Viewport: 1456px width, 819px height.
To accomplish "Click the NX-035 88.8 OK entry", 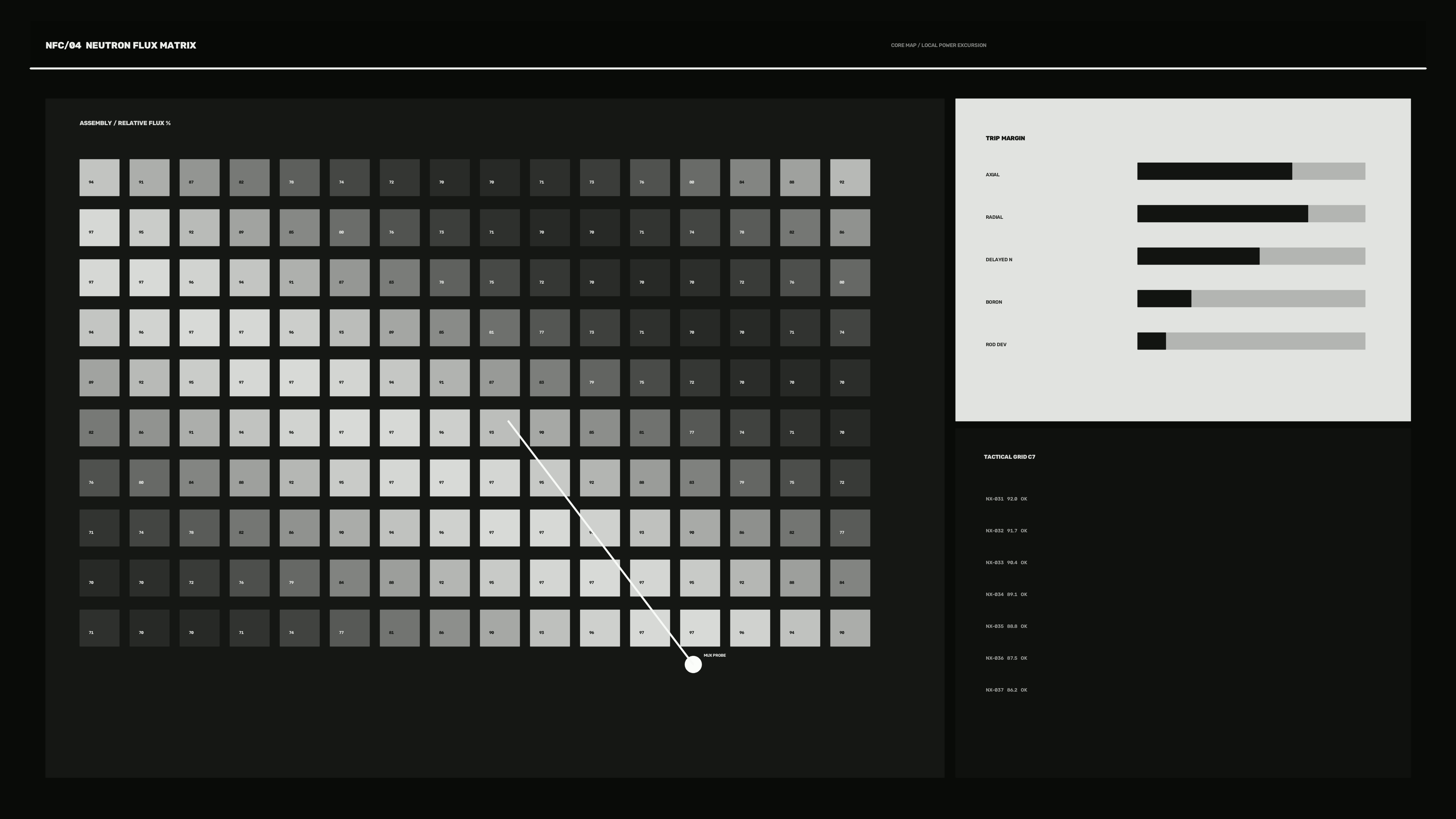I will coord(1006,626).
